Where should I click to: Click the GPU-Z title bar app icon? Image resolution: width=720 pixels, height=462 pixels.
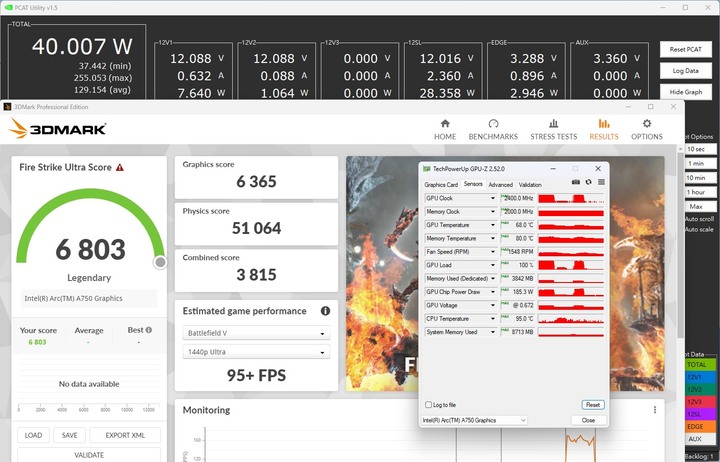click(427, 169)
